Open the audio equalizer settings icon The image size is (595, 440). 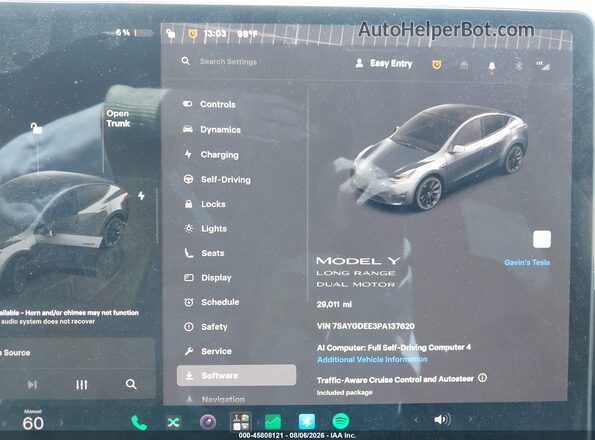(82, 385)
